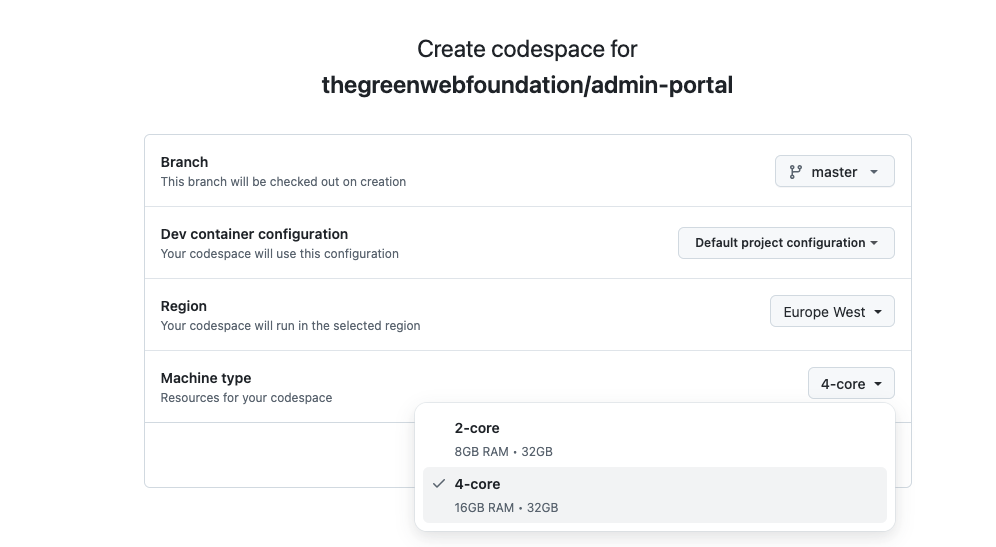The image size is (996, 547).
Task: Click the Branch section heading
Action: pos(184,162)
